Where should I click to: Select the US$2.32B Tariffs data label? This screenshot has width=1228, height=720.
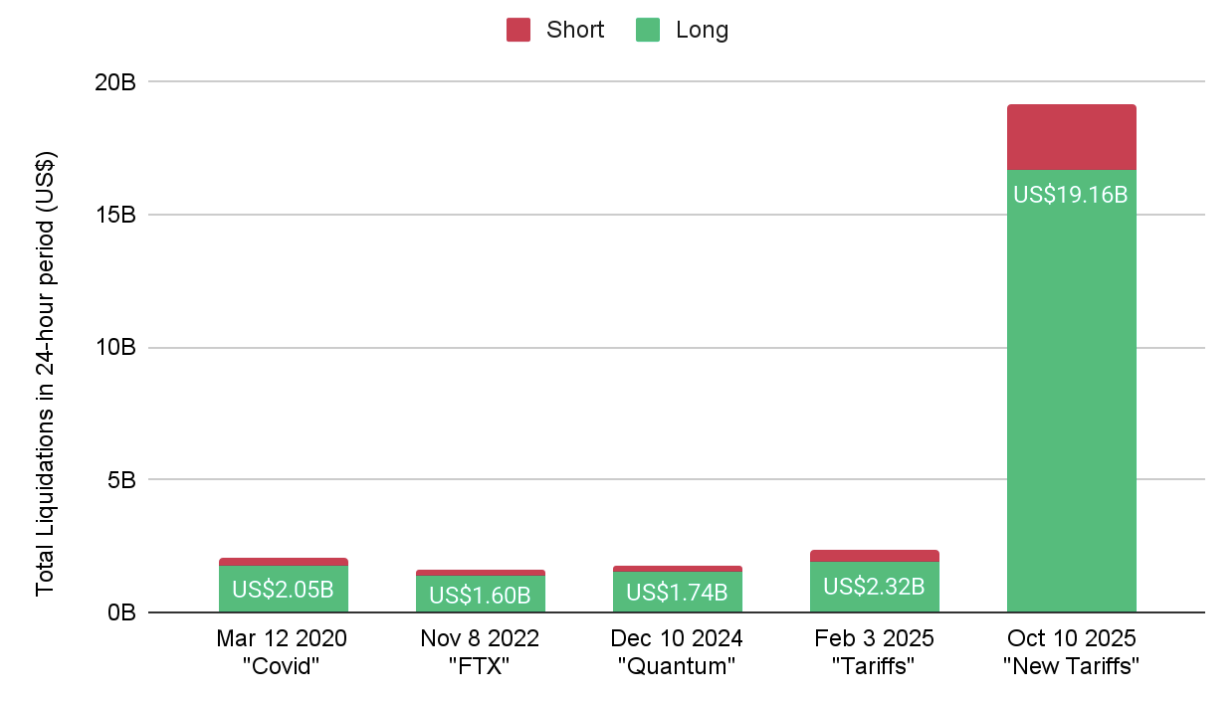[x=874, y=586]
